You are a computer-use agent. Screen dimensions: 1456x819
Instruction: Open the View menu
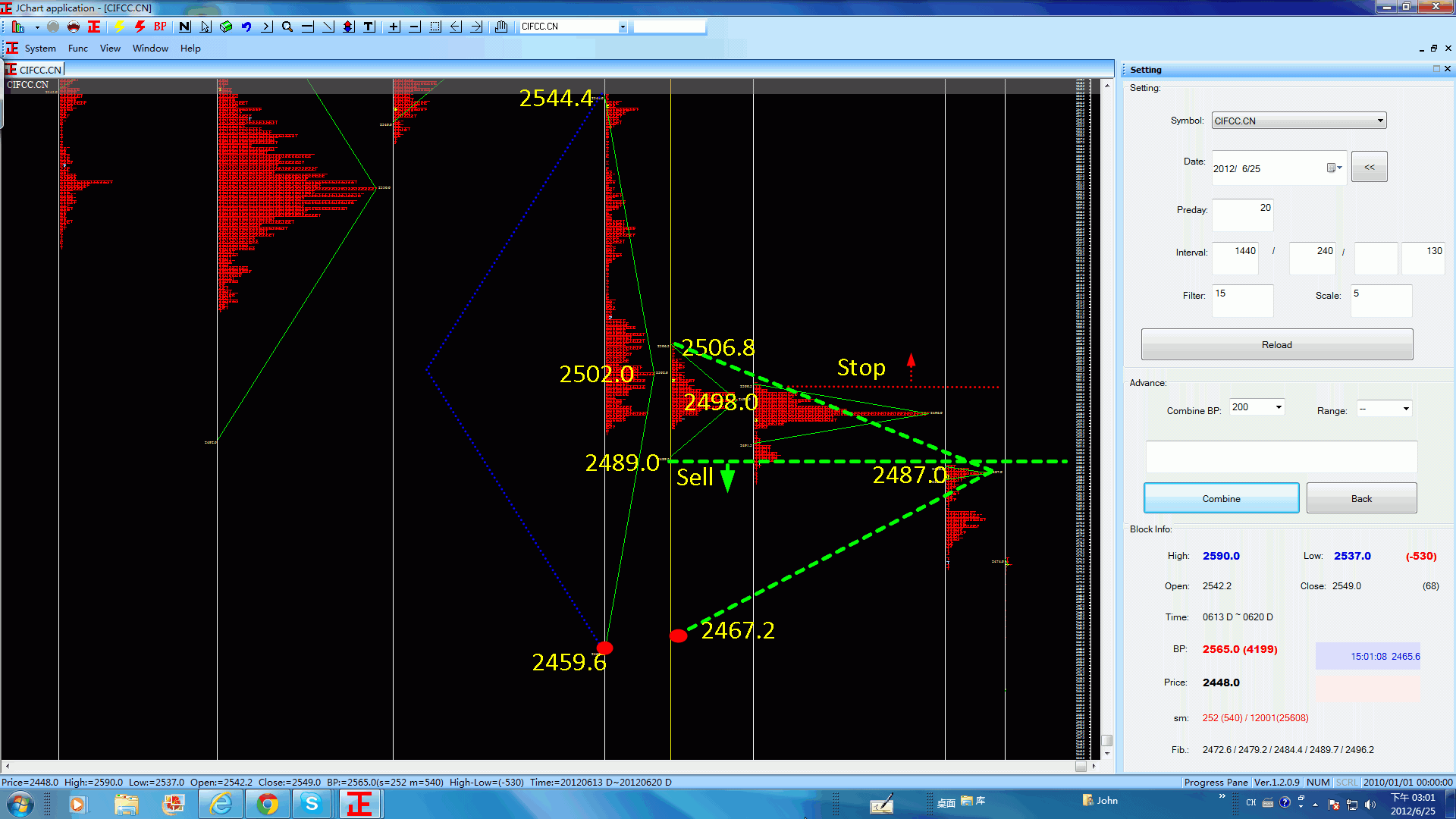click(110, 49)
